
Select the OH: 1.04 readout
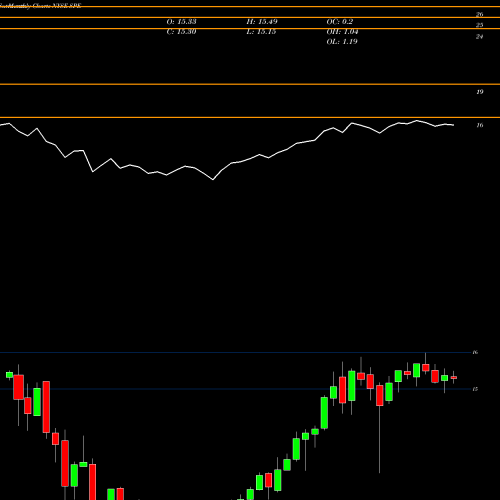click(x=342, y=32)
